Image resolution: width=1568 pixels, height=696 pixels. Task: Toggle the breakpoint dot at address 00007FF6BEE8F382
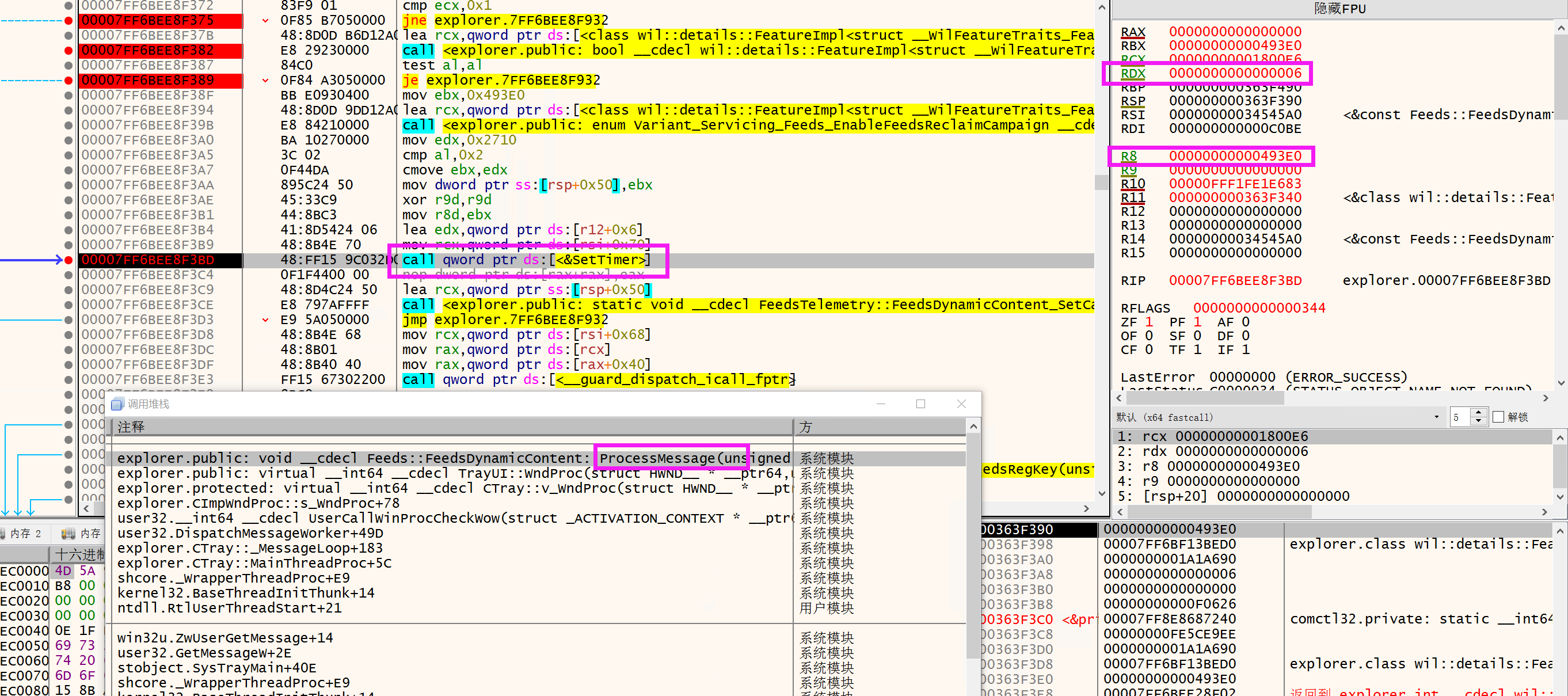tap(68, 51)
